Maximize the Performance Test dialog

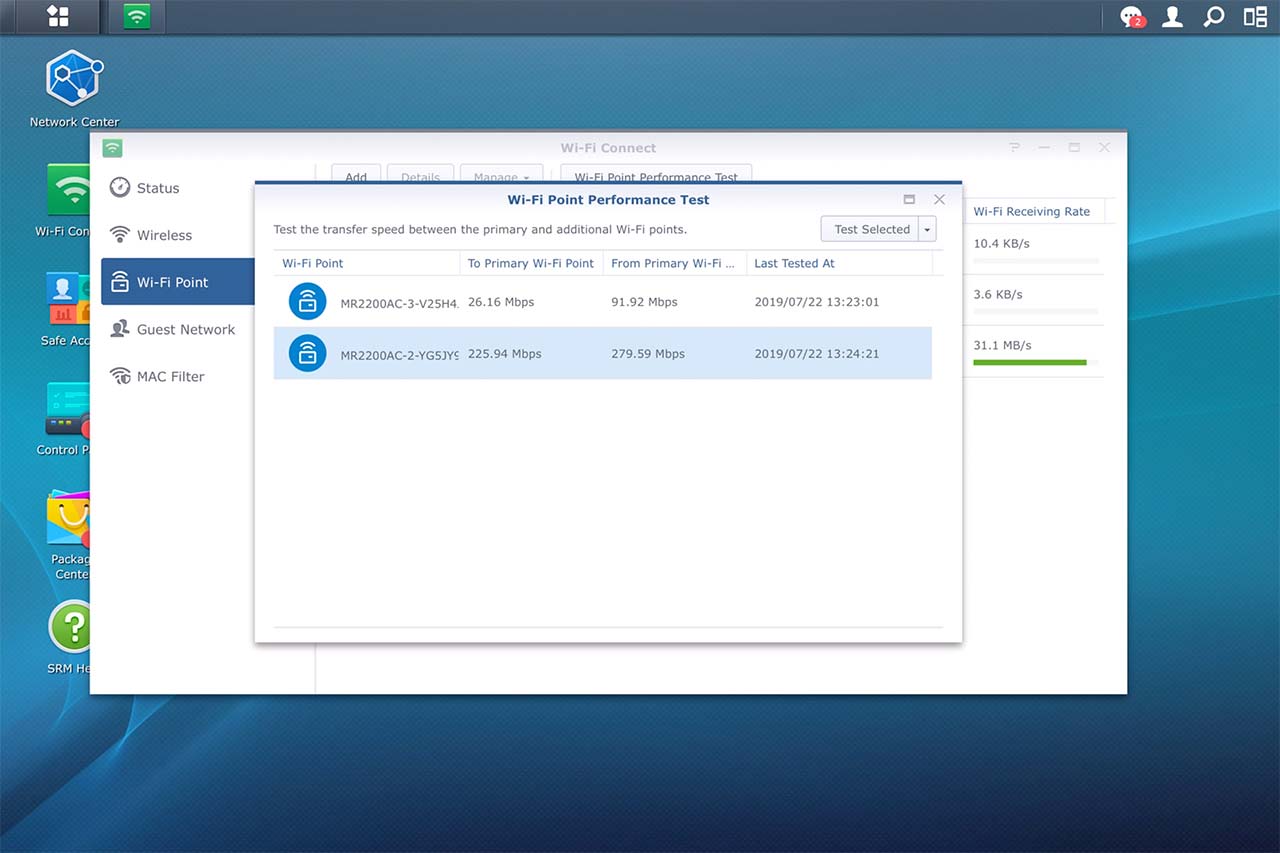[x=909, y=199]
